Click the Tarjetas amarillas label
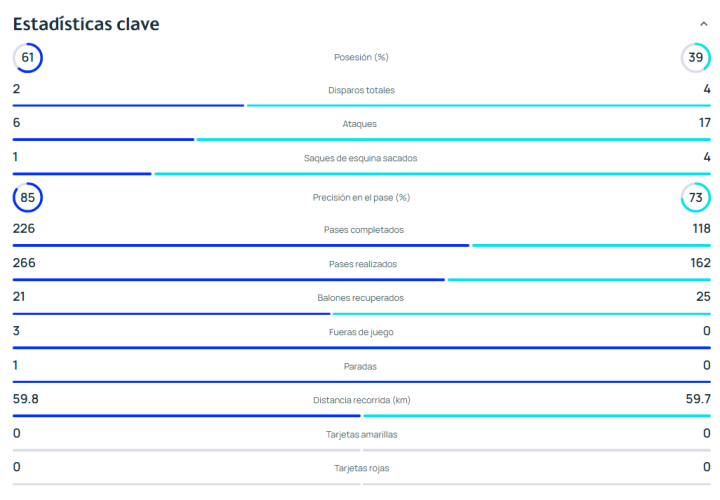This screenshot has width=720, height=500. (x=361, y=434)
